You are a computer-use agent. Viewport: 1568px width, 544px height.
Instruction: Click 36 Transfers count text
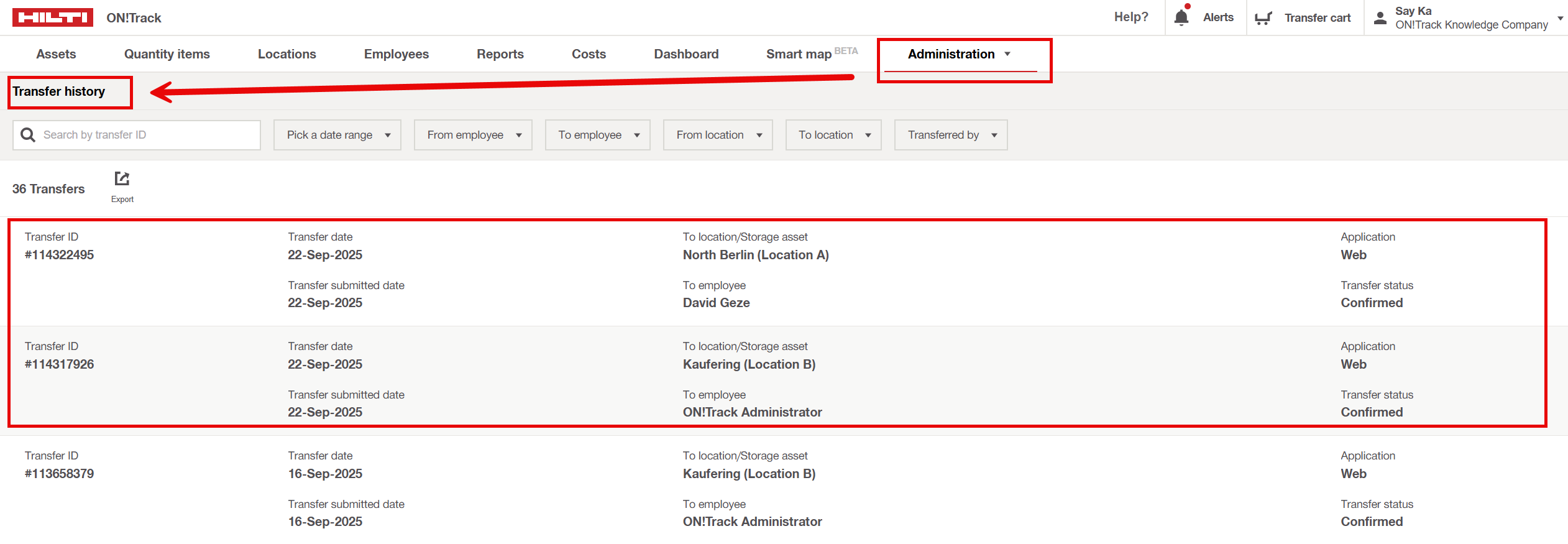tap(48, 189)
